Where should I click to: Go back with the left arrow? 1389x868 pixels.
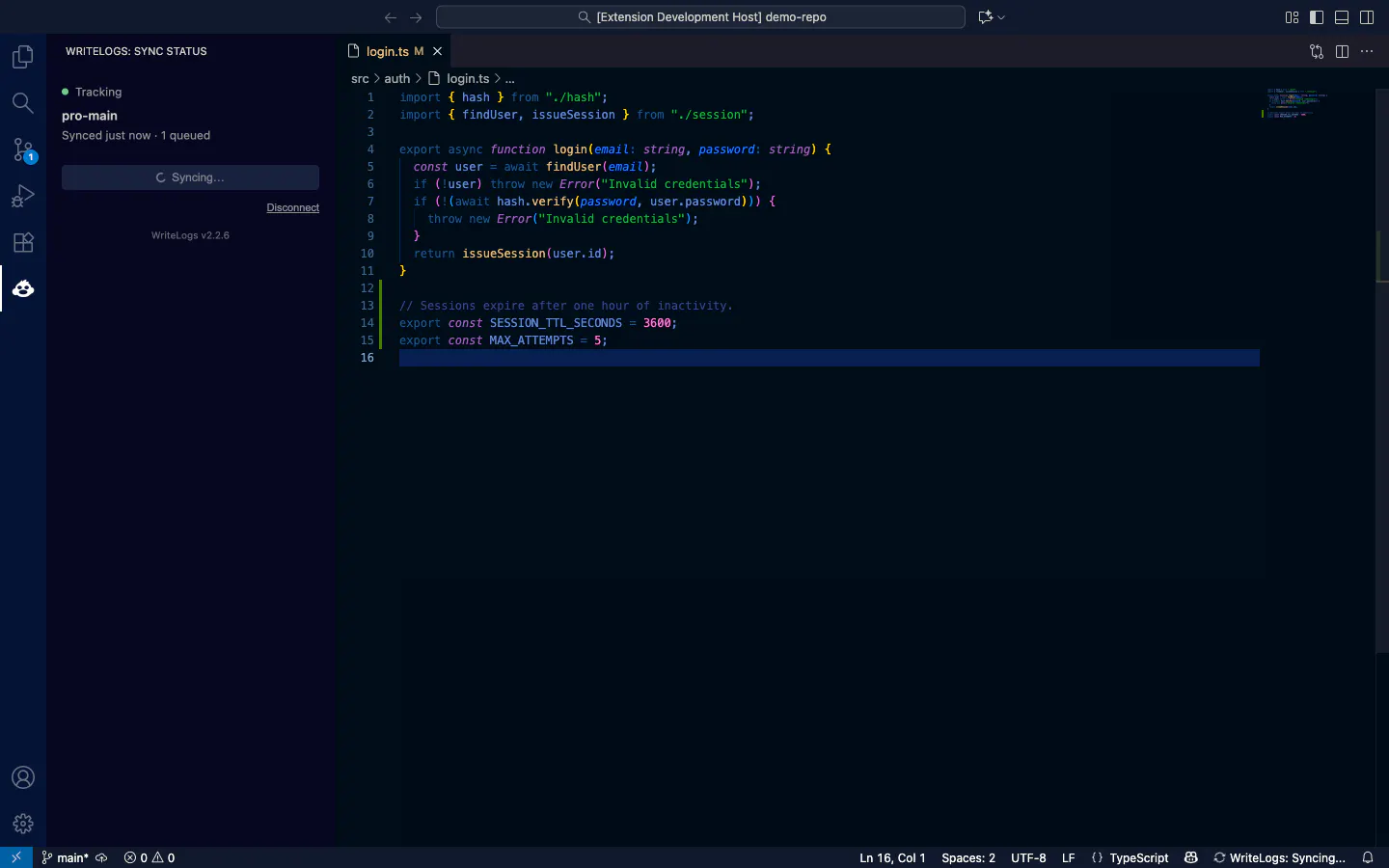(x=390, y=17)
